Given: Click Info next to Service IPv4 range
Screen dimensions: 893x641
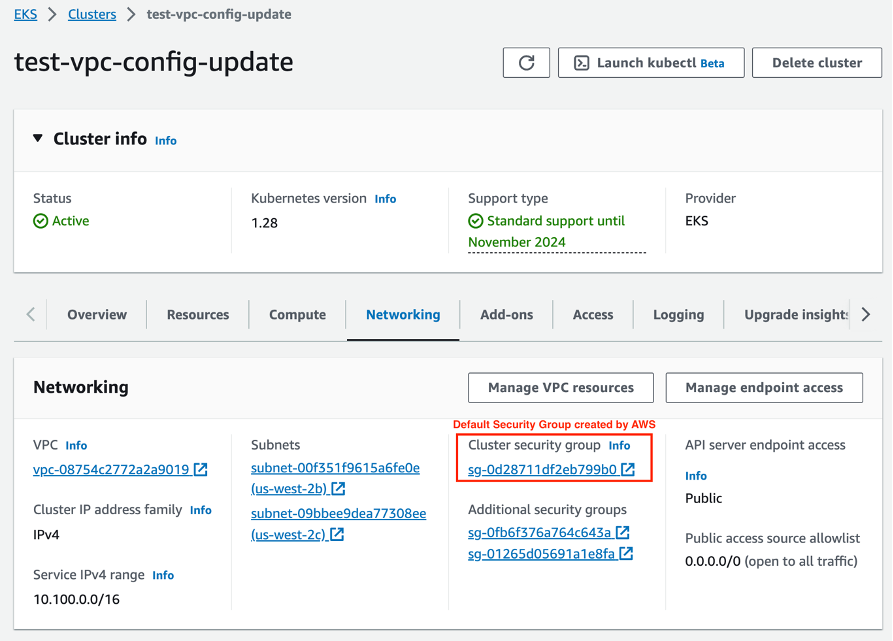Looking at the screenshot, I should point(162,574).
